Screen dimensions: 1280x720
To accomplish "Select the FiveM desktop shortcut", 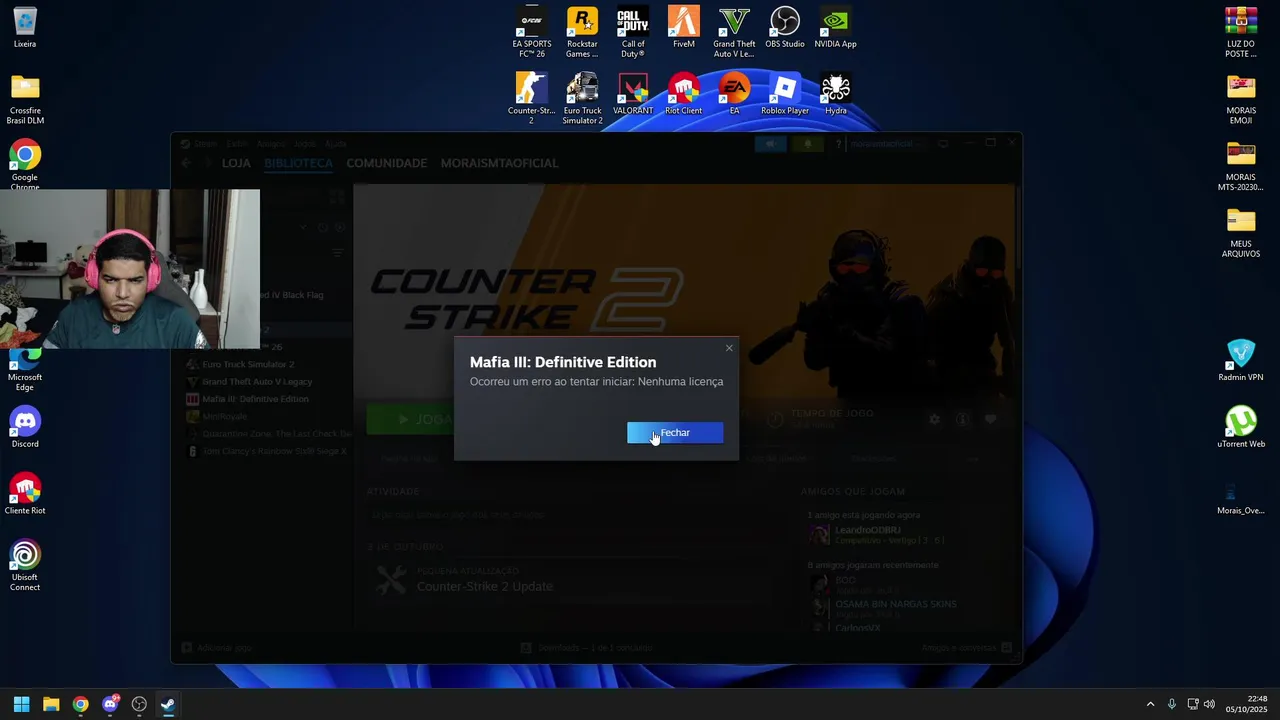I will (684, 28).
